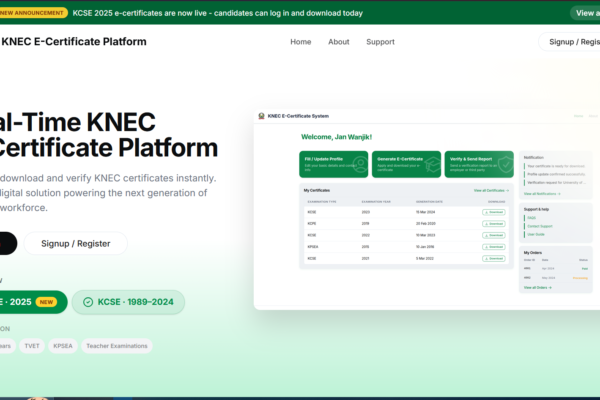This screenshot has height=400, width=600.
Task: Click Download for the KCPE 2019 row
Action: (x=494, y=224)
